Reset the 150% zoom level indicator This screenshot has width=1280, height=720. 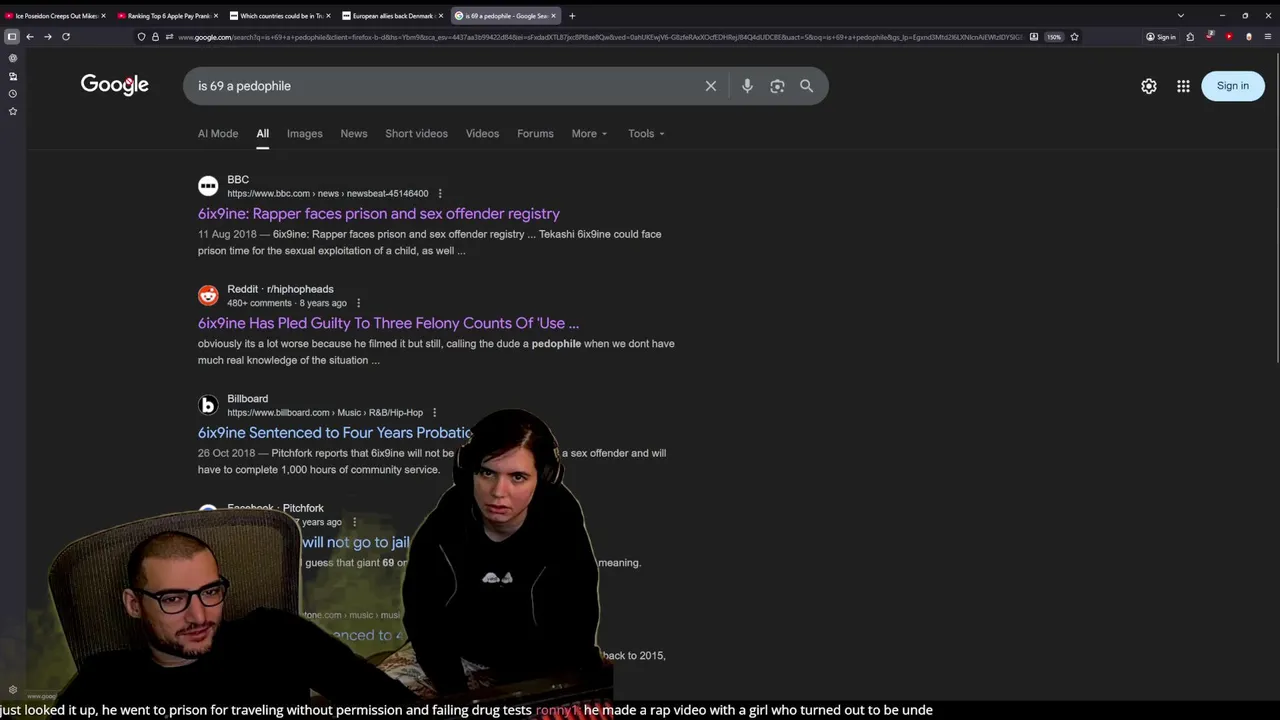(x=1054, y=37)
